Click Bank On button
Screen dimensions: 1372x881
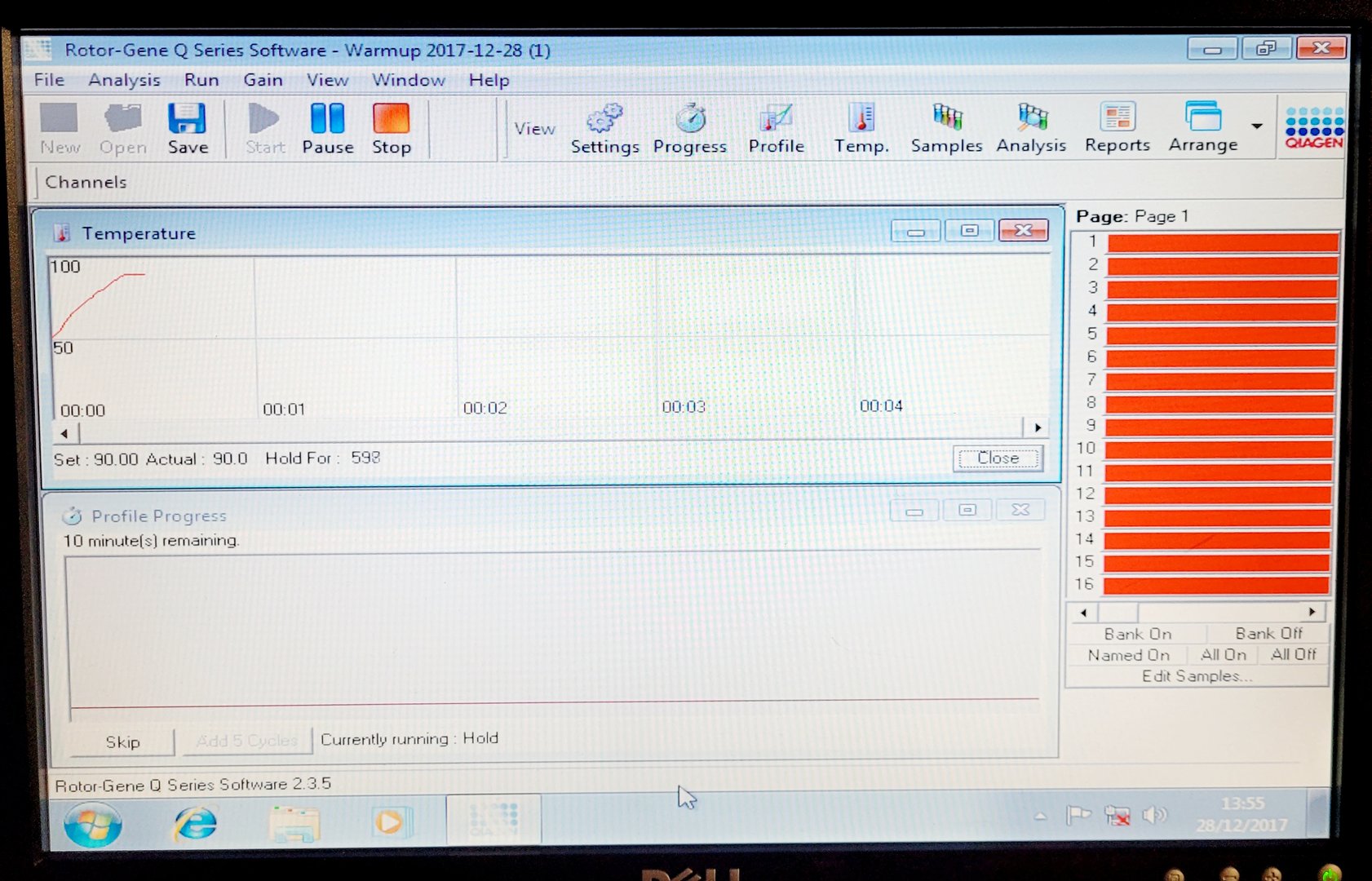point(1137,634)
